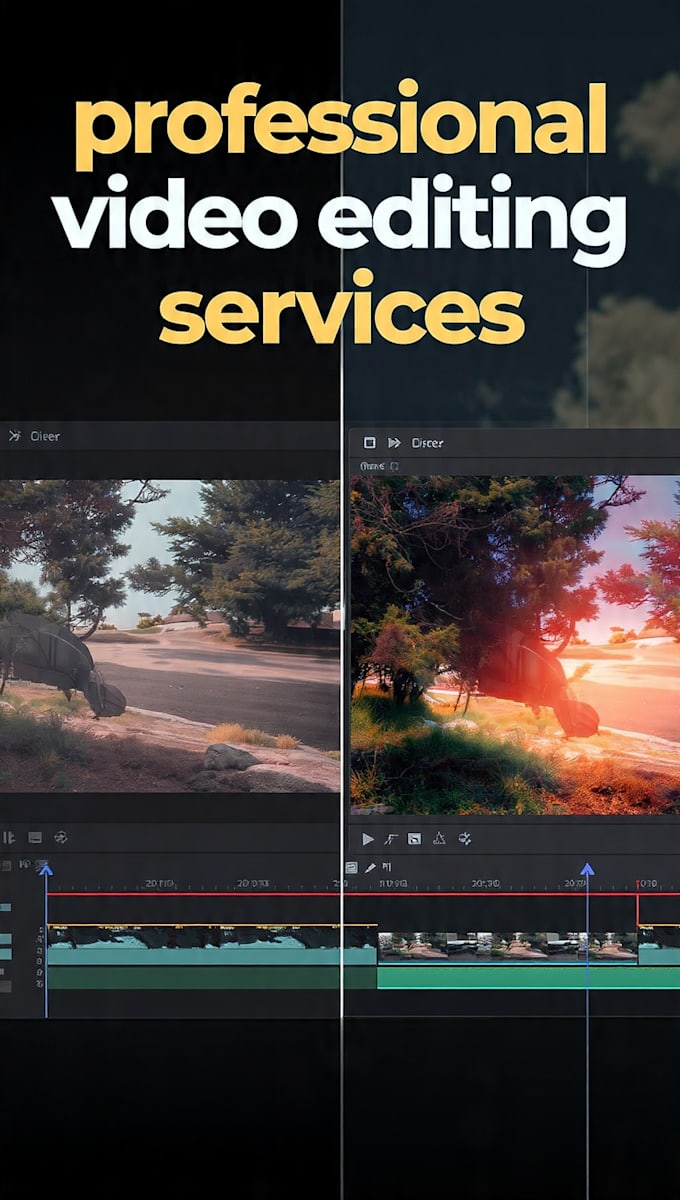Select the pencil edit tool above right timeline
680x1200 pixels.
pyautogui.click(x=370, y=868)
